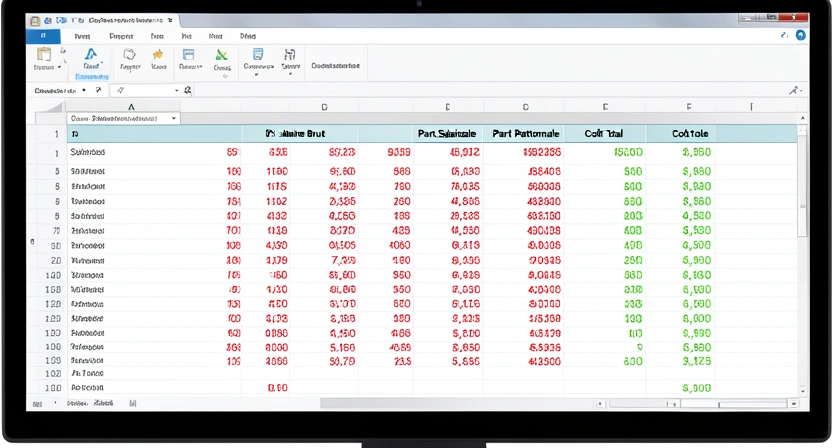832x448 pixels.
Task: Click the text button at the ribbon's right end
Action: (x=335, y=66)
